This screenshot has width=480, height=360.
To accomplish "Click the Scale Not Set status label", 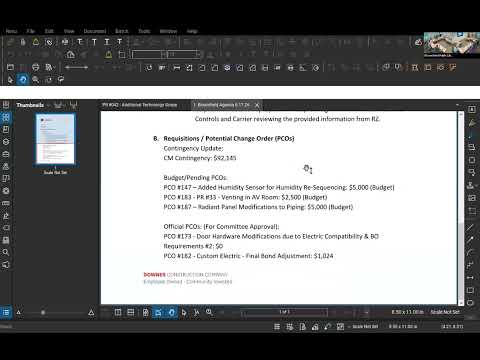I will [x=445, y=312].
